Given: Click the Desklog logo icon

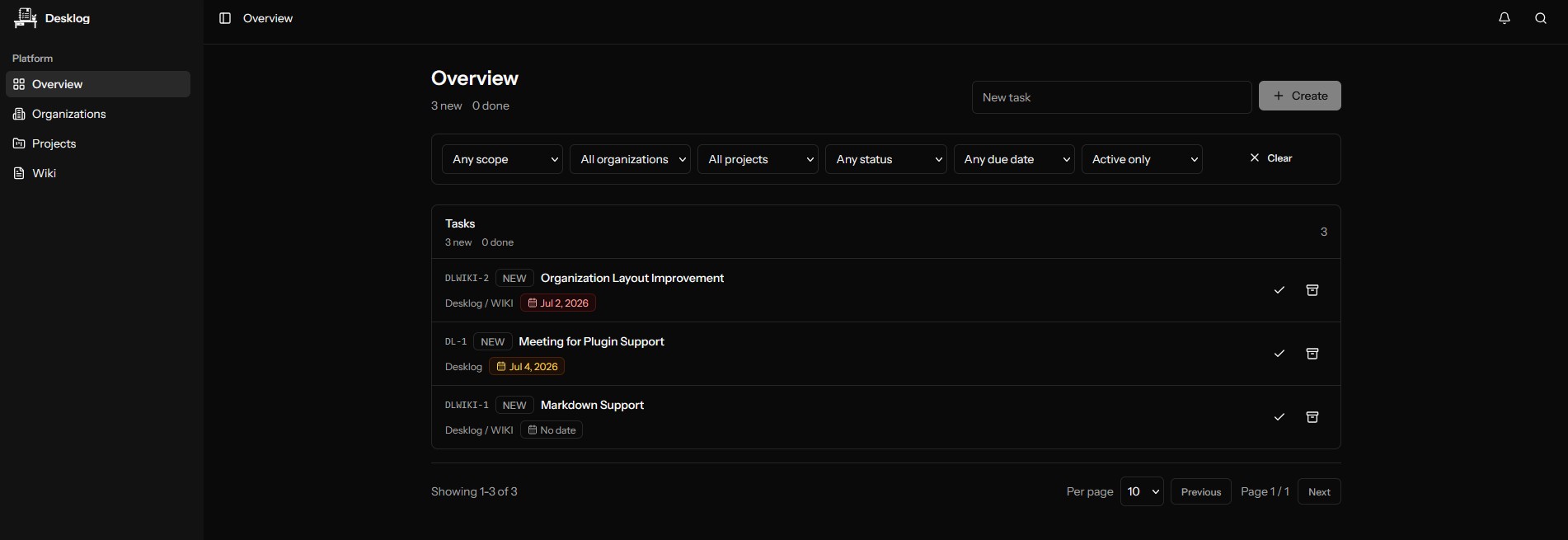Looking at the screenshot, I should (26, 18).
